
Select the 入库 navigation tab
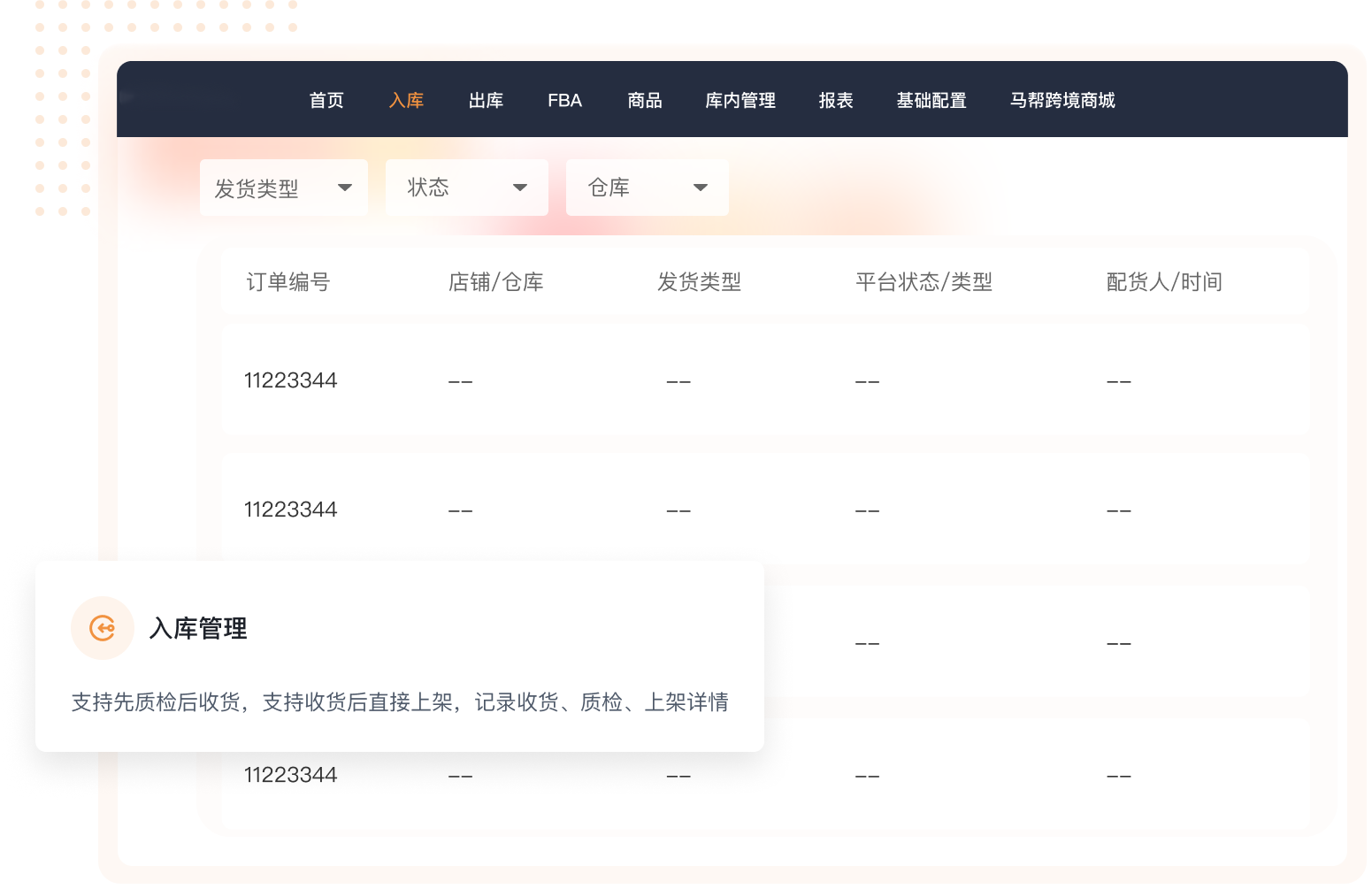click(x=406, y=101)
